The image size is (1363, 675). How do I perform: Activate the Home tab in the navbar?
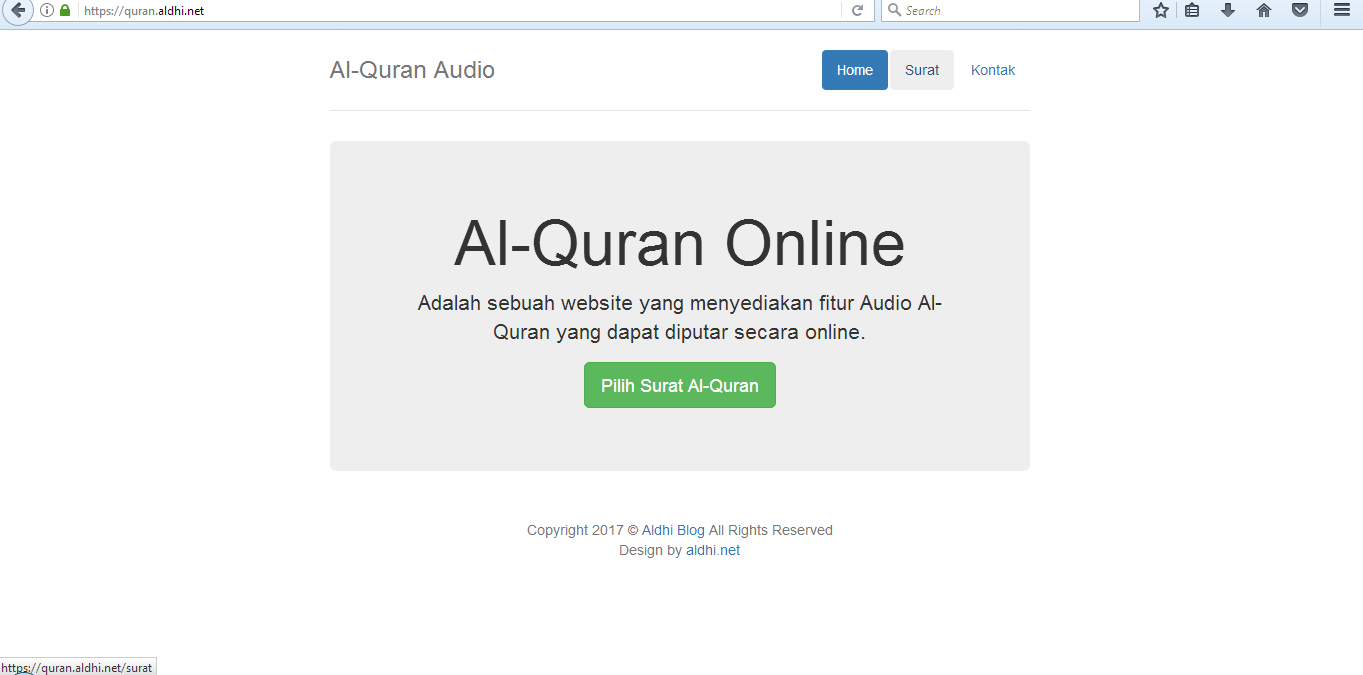(x=854, y=70)
